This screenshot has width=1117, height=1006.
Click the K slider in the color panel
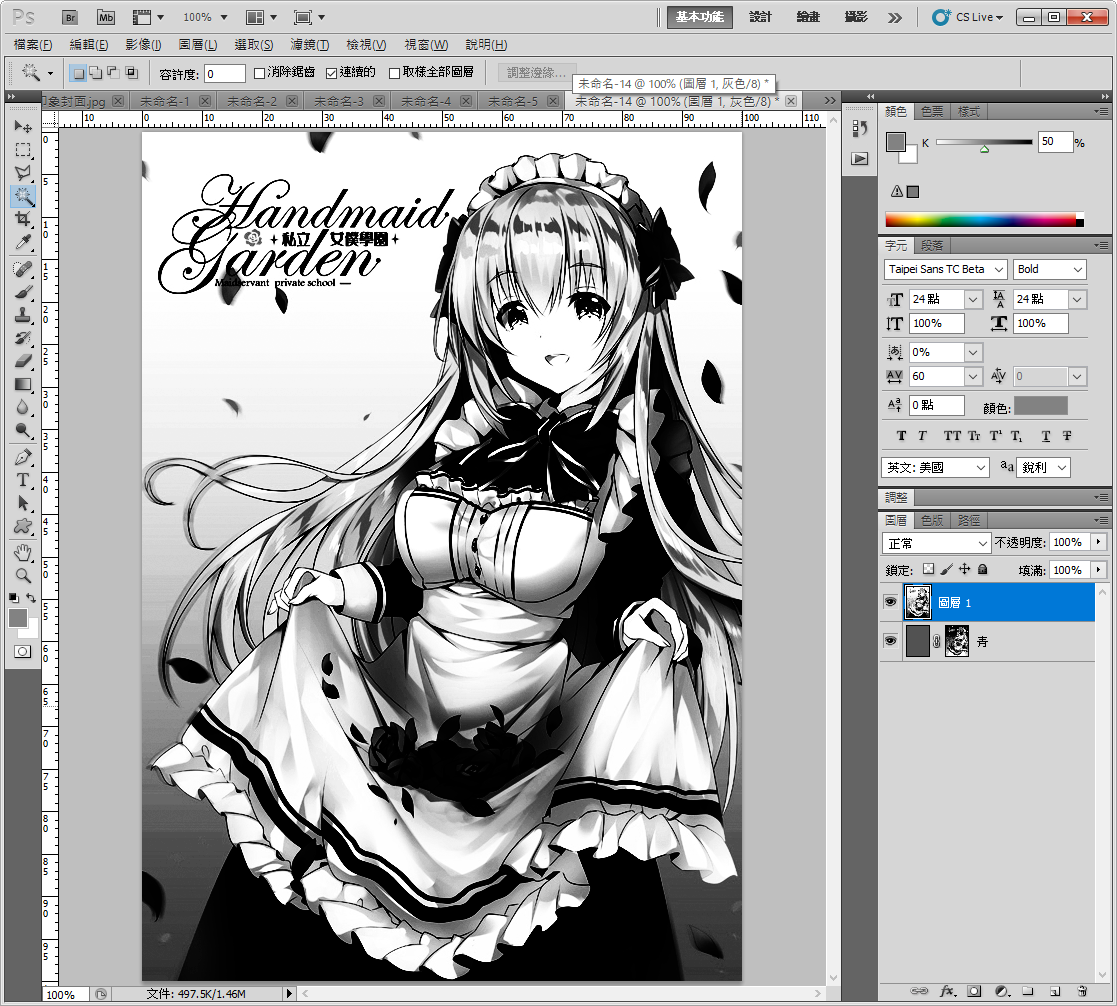pos(984,142)
